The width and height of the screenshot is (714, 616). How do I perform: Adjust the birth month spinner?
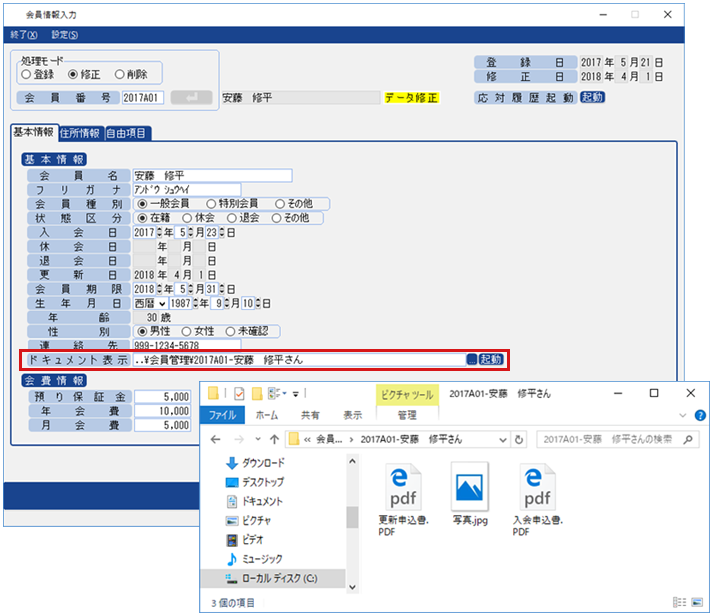pos(226,303)
